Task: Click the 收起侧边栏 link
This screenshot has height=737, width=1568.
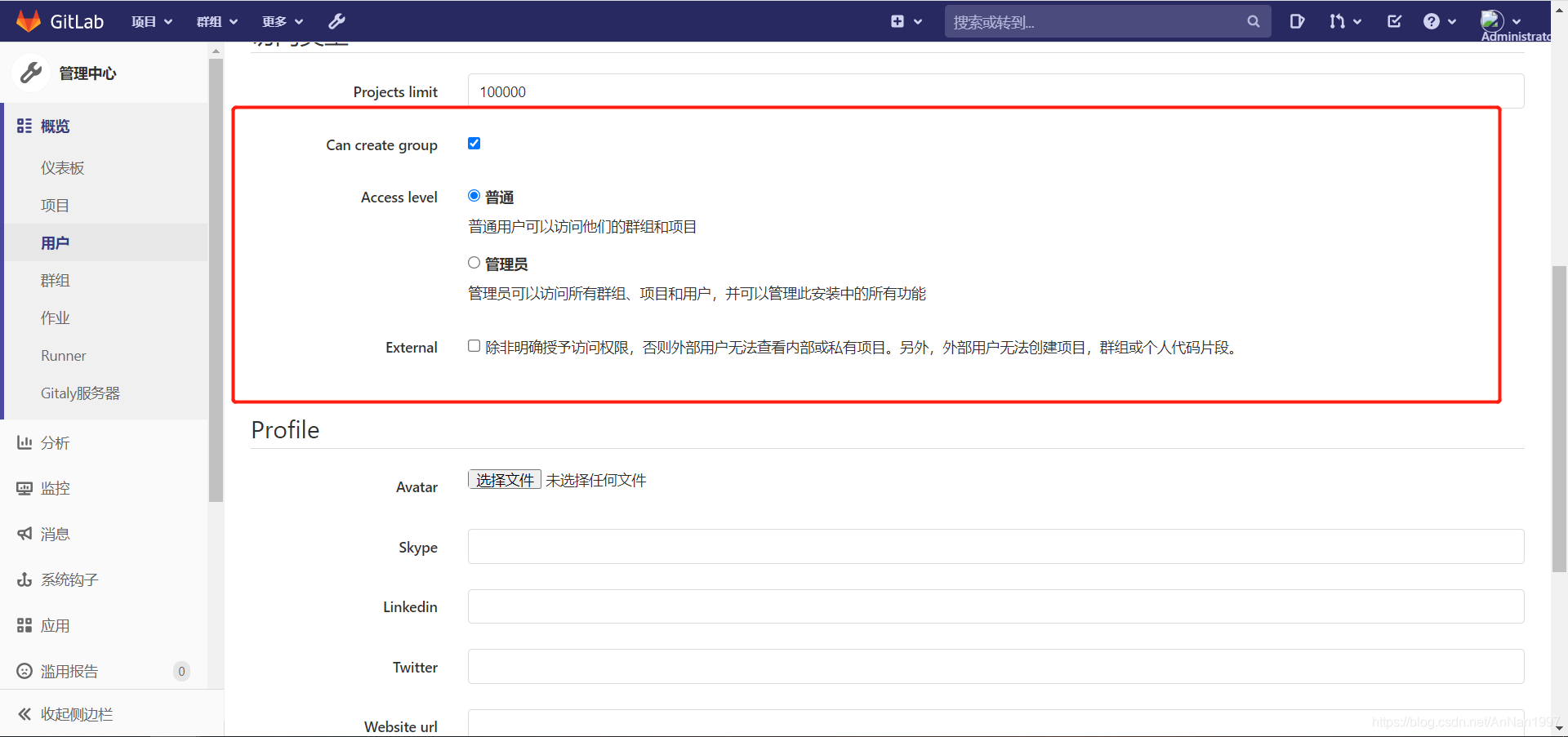Action: tap(77, 714)
